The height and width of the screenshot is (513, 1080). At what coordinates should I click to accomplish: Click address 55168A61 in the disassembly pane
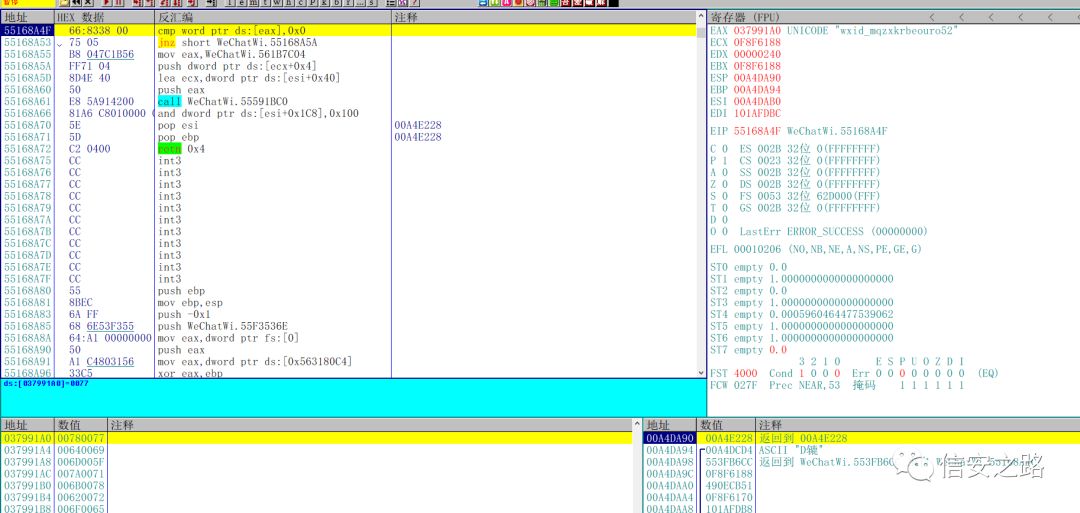pos(27,101)
